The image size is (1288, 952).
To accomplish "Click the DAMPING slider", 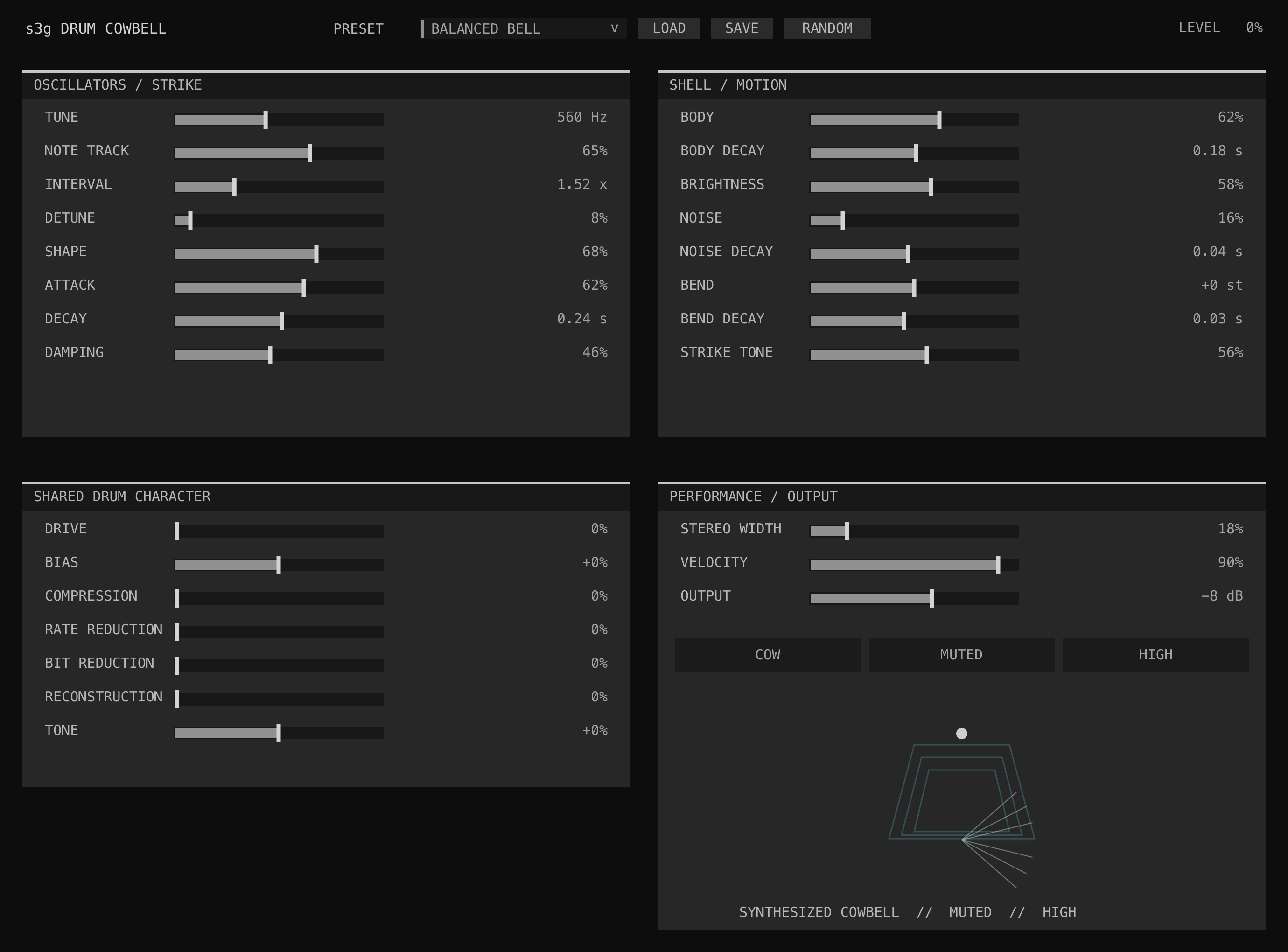I will 279,354.
